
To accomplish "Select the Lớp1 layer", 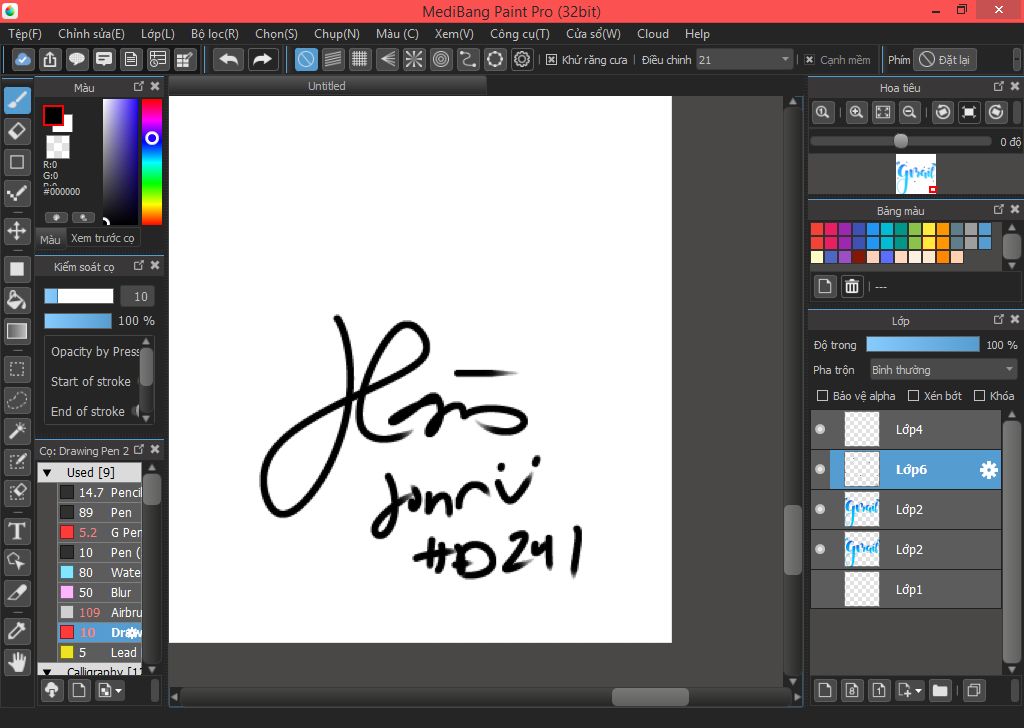I will tap(906, 589).
